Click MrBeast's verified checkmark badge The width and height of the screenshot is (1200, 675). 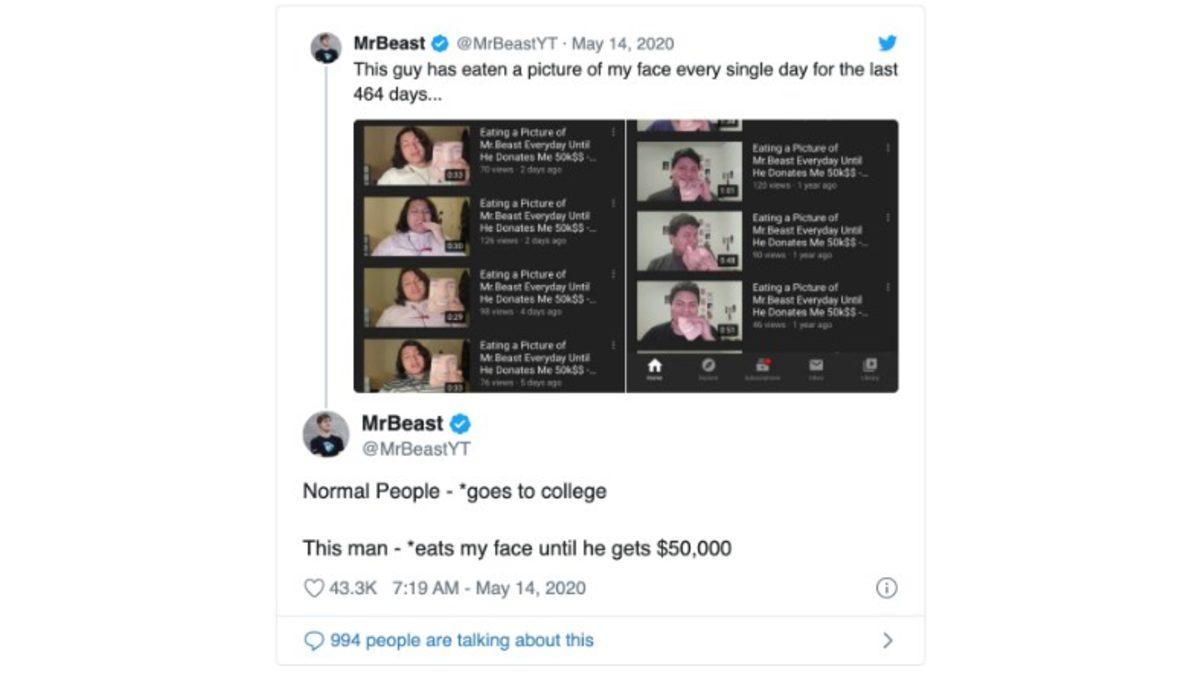point(441,44)
